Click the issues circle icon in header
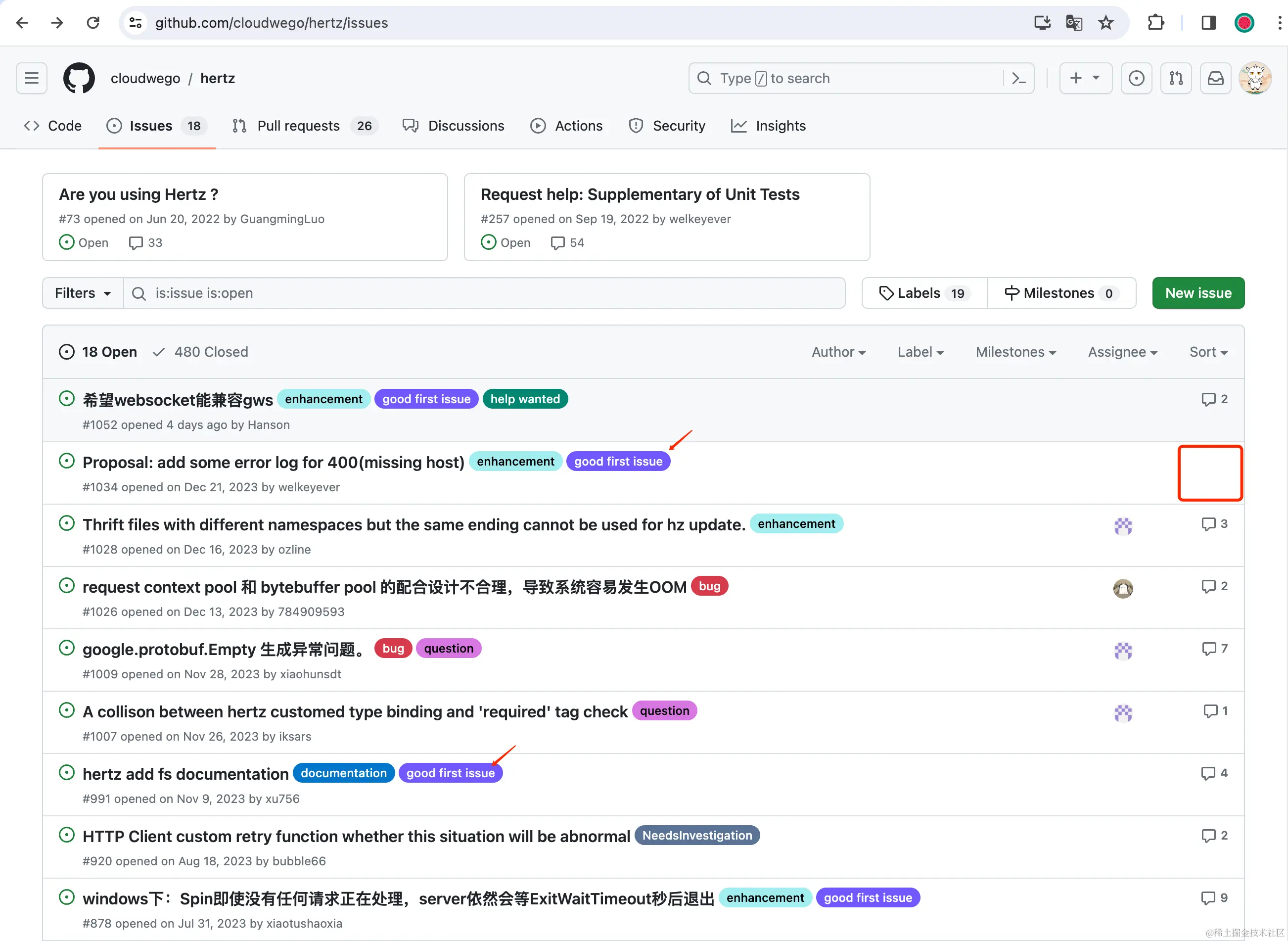This screenshot has height=941, width=1288. [1136, 78]
